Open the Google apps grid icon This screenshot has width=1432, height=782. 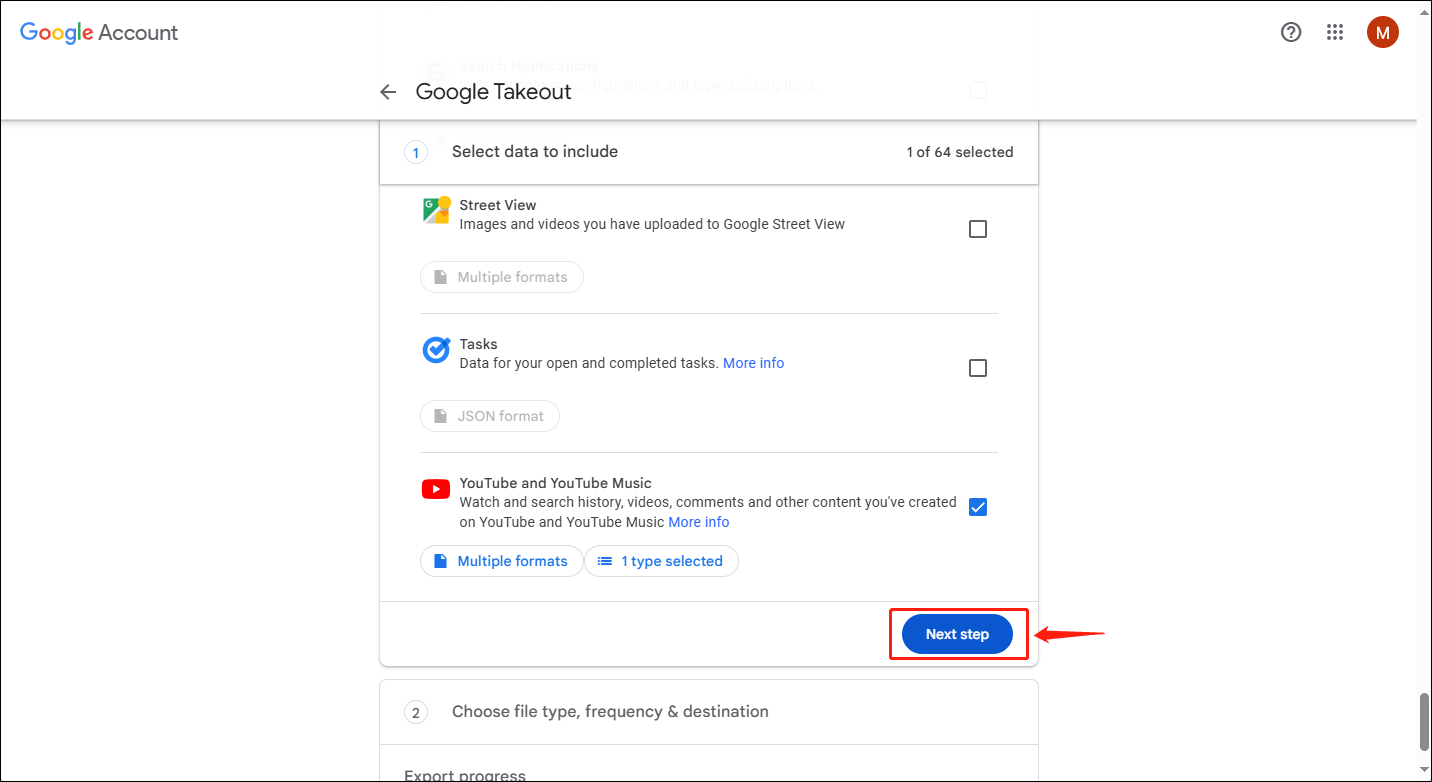pyautogui.click(x=1335, y=32)
